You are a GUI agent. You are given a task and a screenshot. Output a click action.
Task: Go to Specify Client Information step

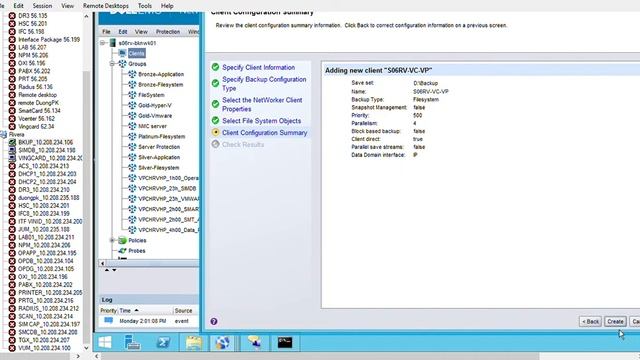click(258, 67)
